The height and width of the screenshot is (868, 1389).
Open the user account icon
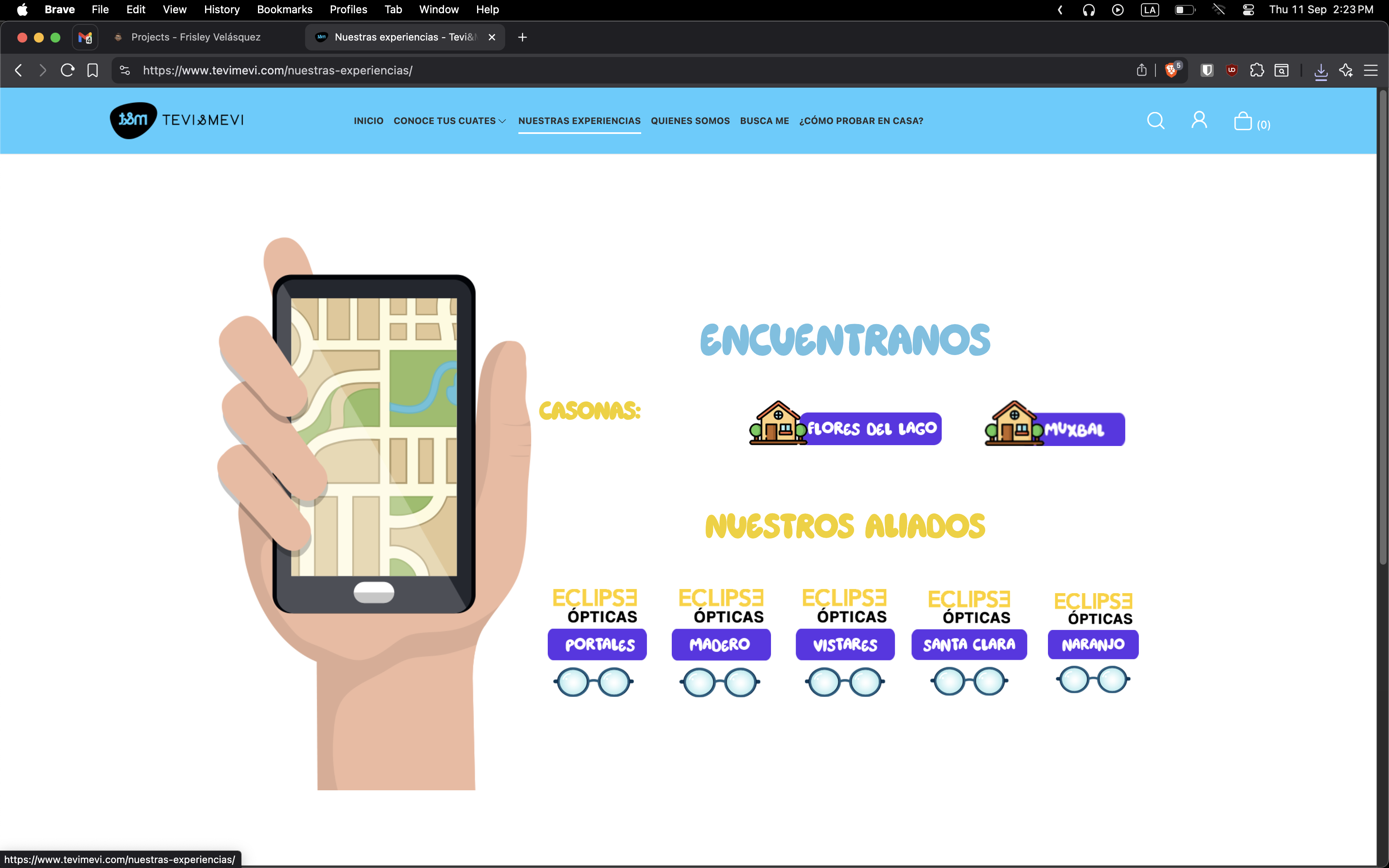[x=1199, y=120]
